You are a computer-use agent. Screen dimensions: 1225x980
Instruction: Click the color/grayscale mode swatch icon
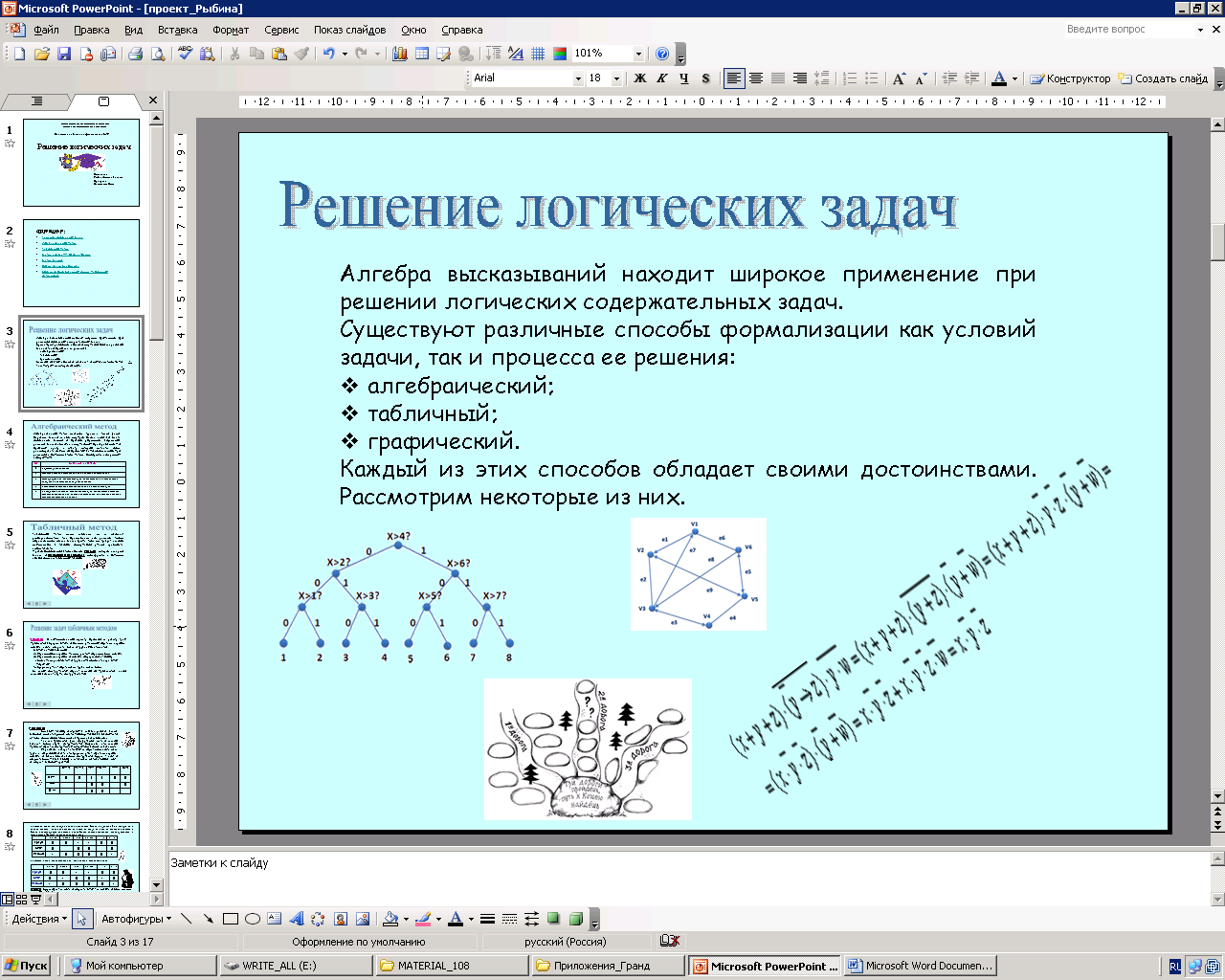click(560, 54)
